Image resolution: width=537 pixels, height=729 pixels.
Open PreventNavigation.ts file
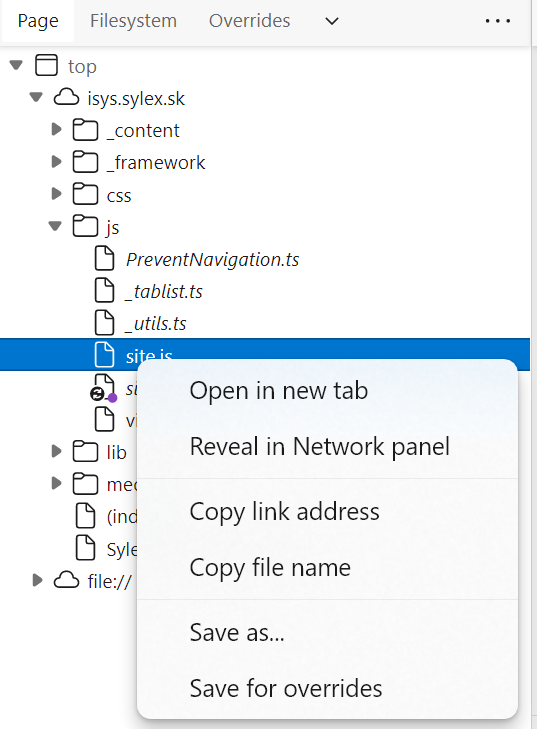(x=212, y=259)
